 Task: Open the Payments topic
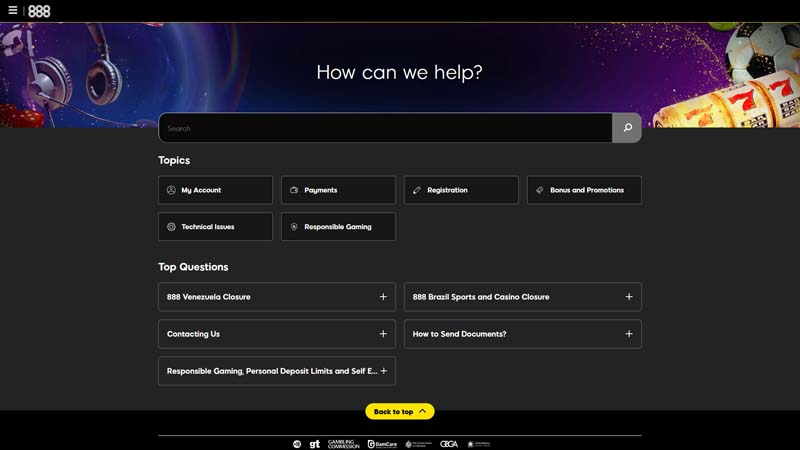338,190
